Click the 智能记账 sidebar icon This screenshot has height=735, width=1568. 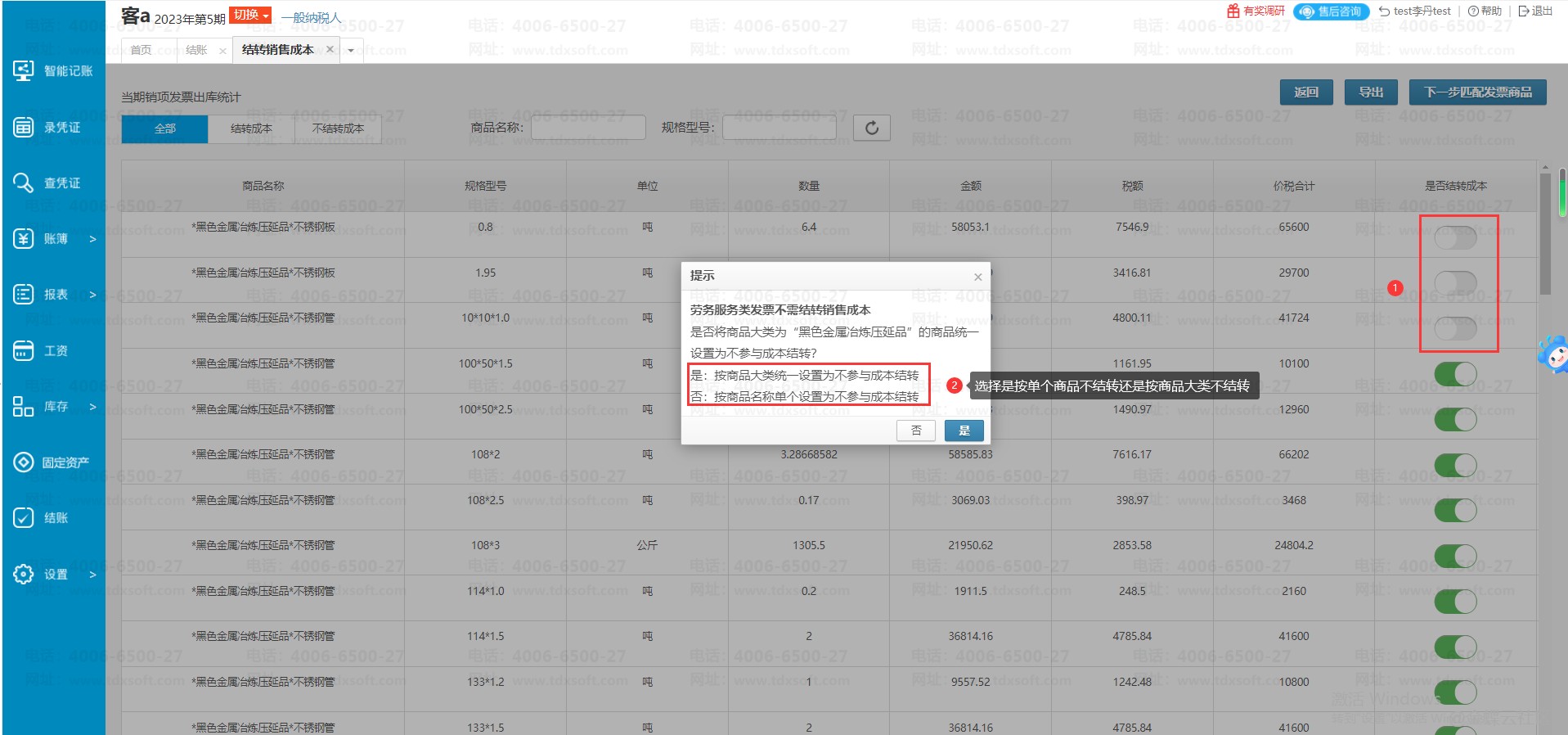pos(23,71)
